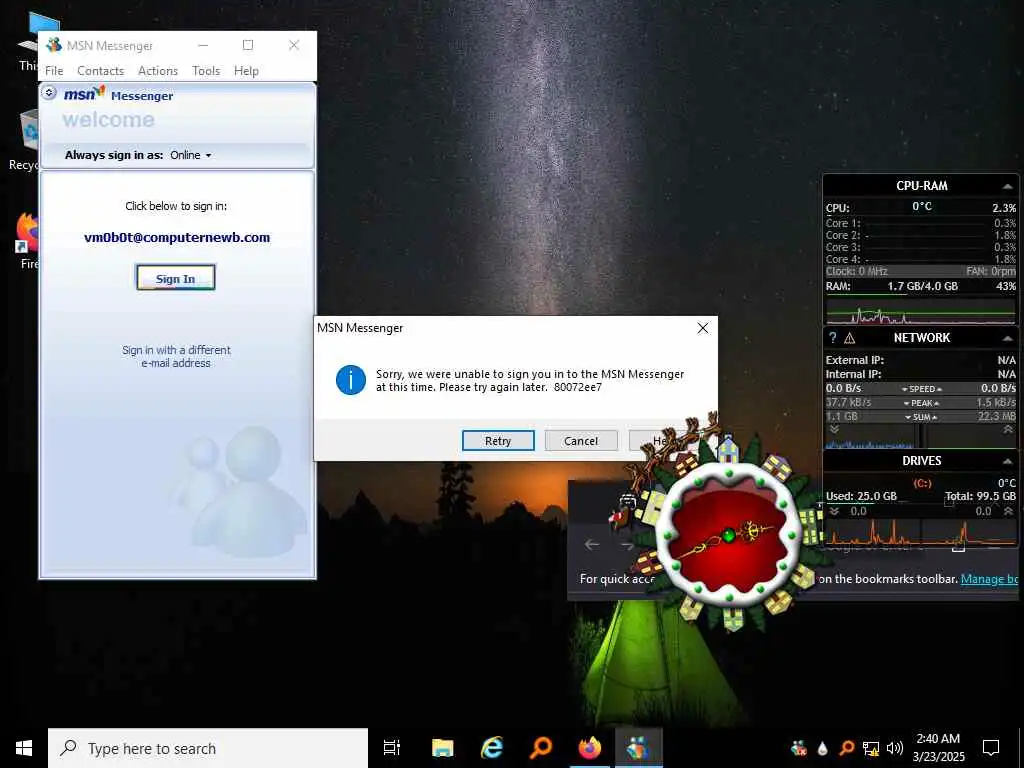Open the orange magnifier app in taskbar

541,748
